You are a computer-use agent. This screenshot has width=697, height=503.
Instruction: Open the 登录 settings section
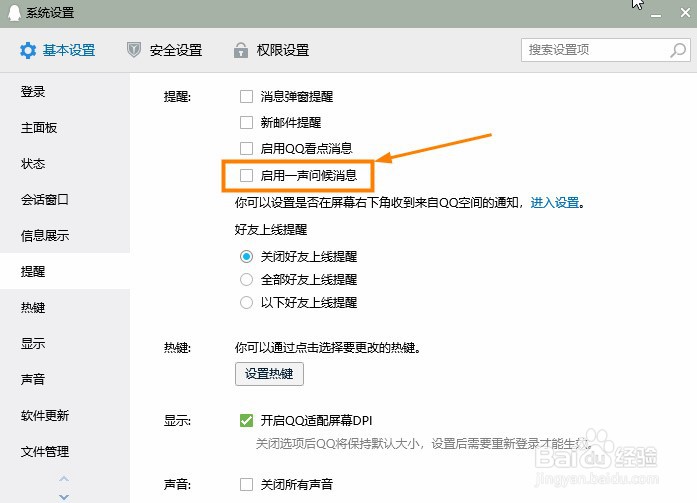[x=65, y=92]
